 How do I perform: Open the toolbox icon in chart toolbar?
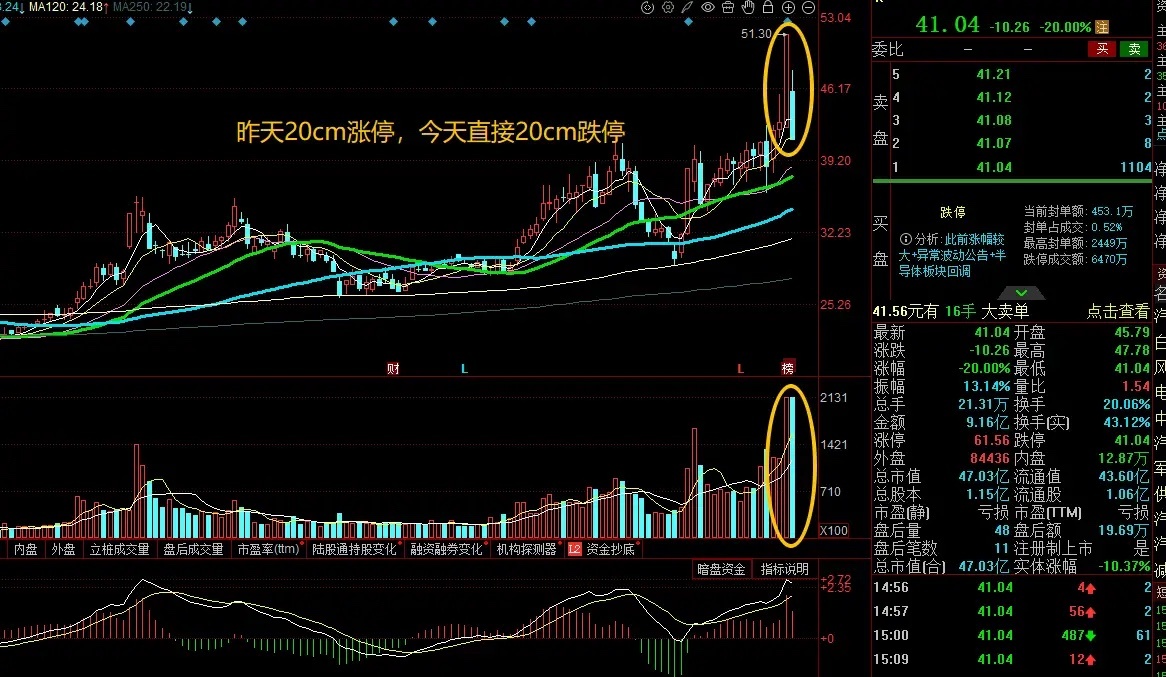[x=728, y=7]
